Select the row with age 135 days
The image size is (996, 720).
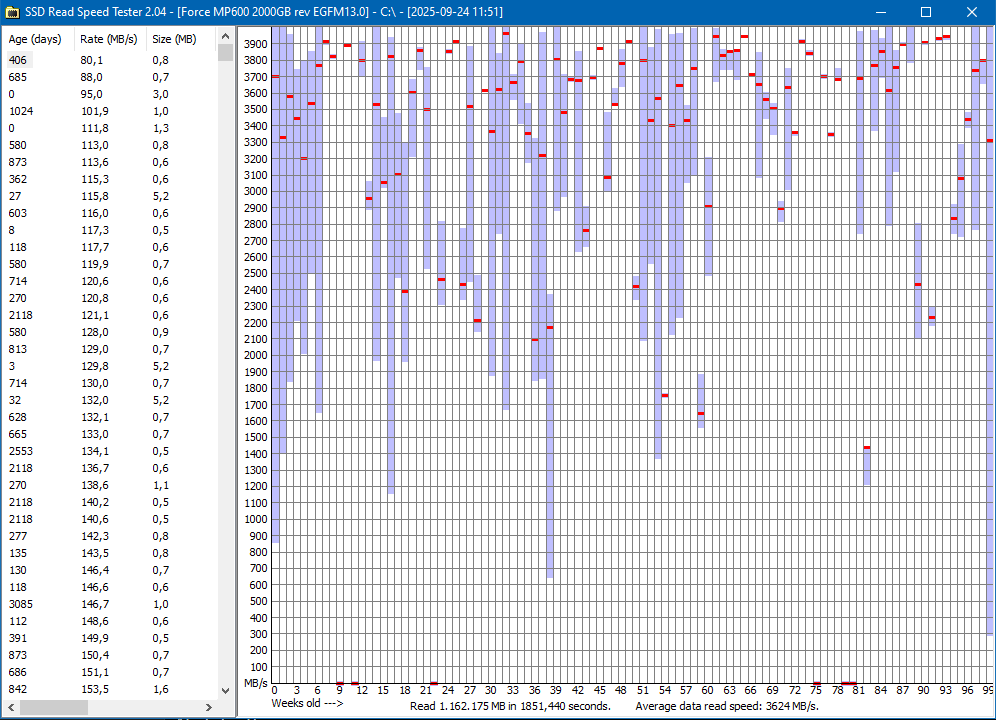pos(109,553)
